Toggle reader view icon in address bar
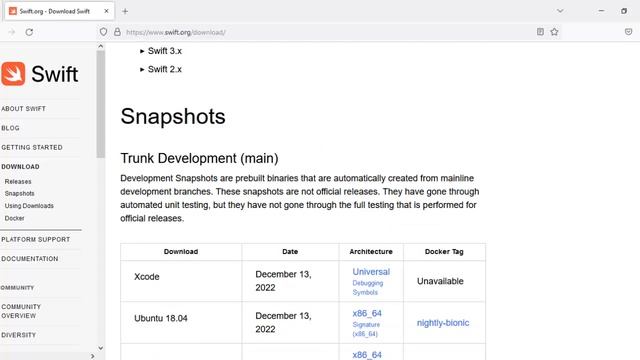 pos(540,32)
